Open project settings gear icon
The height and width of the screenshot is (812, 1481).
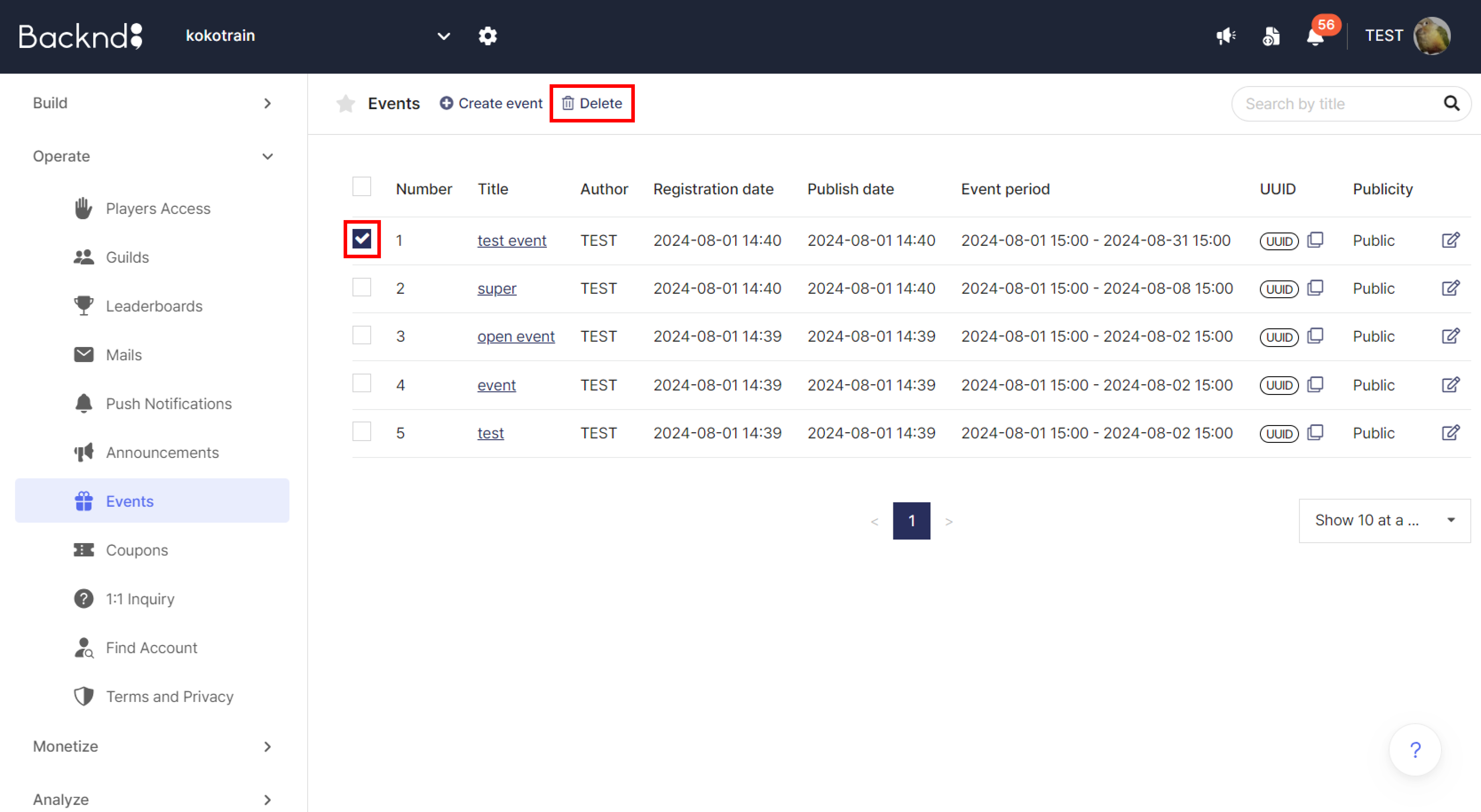coord(487,36)
